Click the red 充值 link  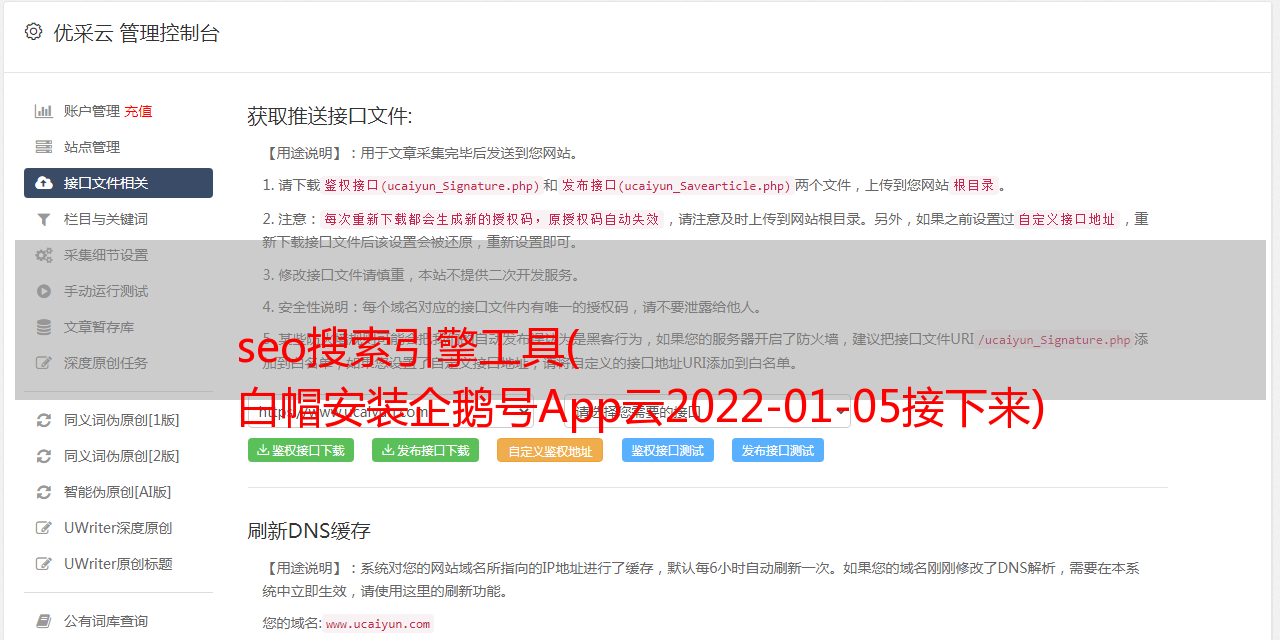coord(138,111)
